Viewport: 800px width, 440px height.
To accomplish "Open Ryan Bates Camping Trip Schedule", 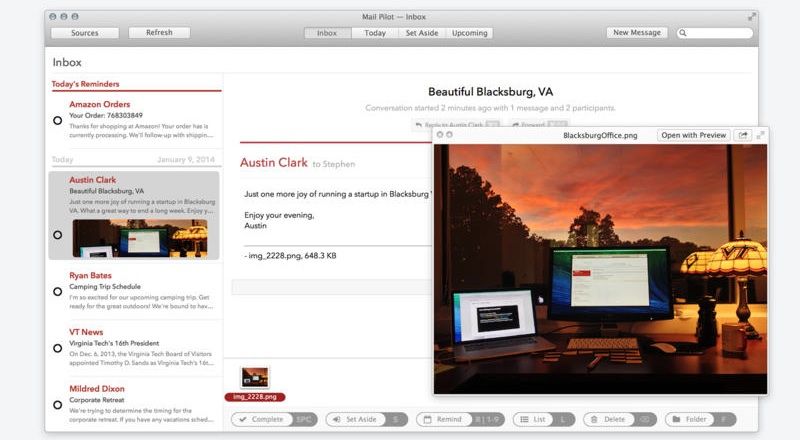I will [135, 291].
